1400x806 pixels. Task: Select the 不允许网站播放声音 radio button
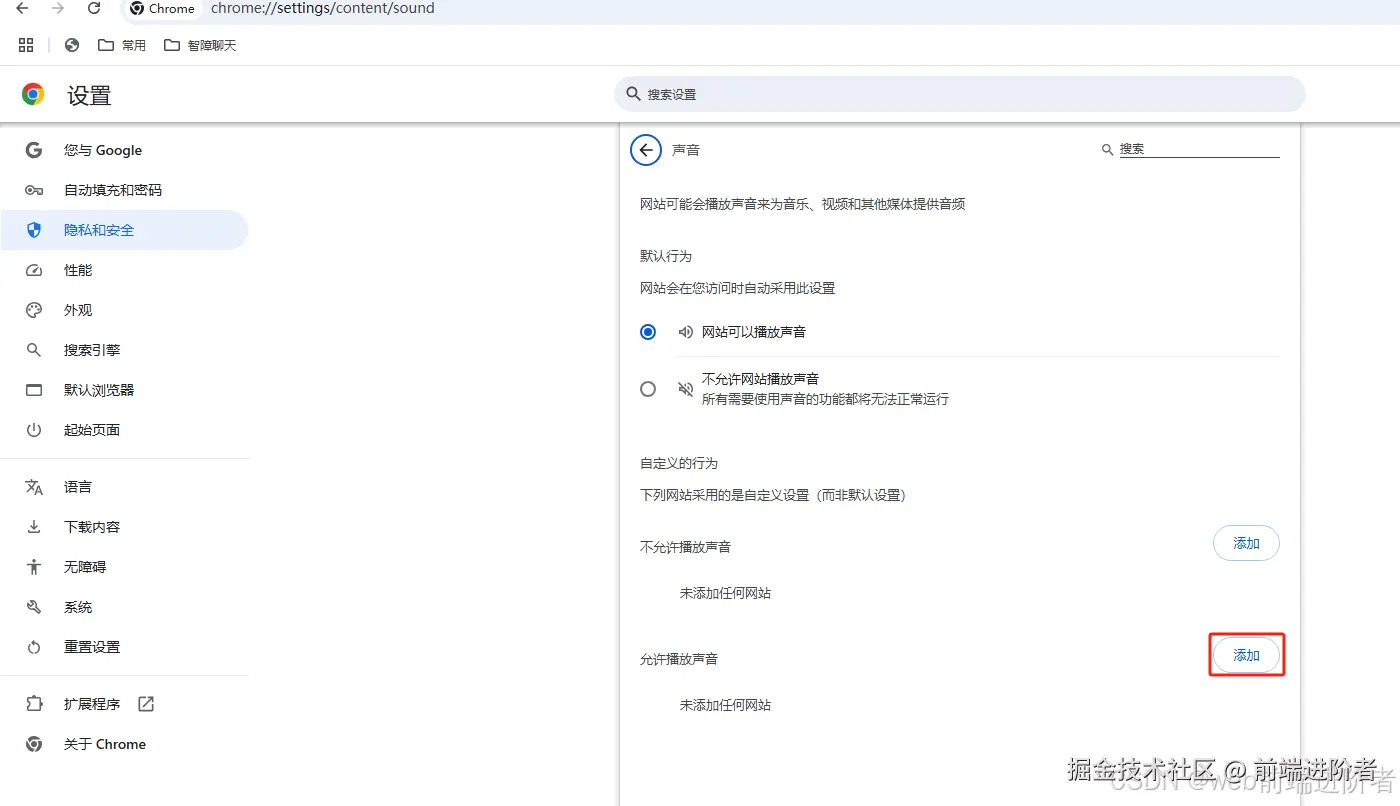648,389
